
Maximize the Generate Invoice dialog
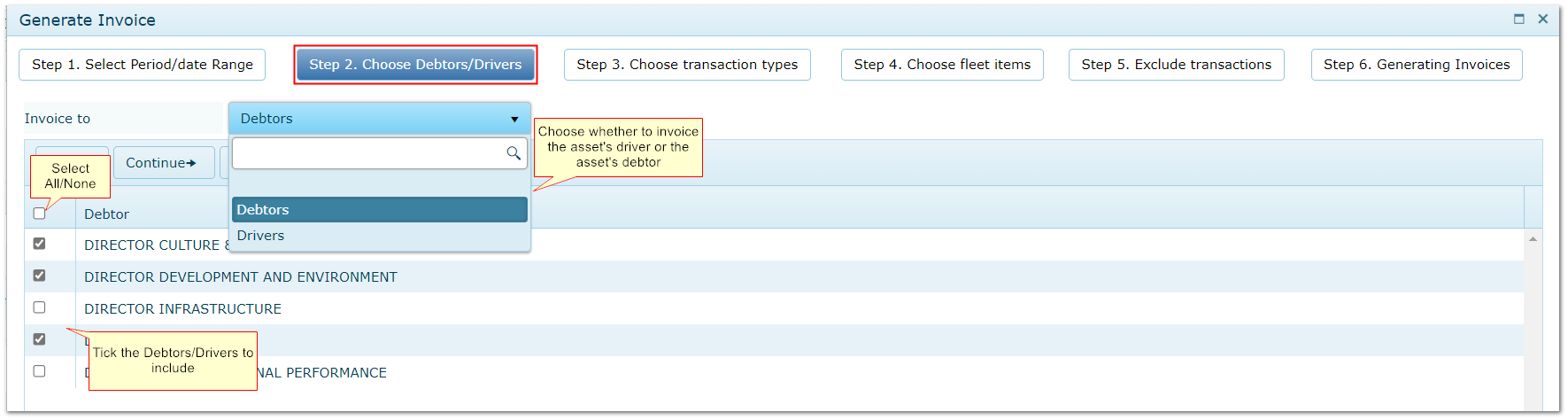[1519, 19]
